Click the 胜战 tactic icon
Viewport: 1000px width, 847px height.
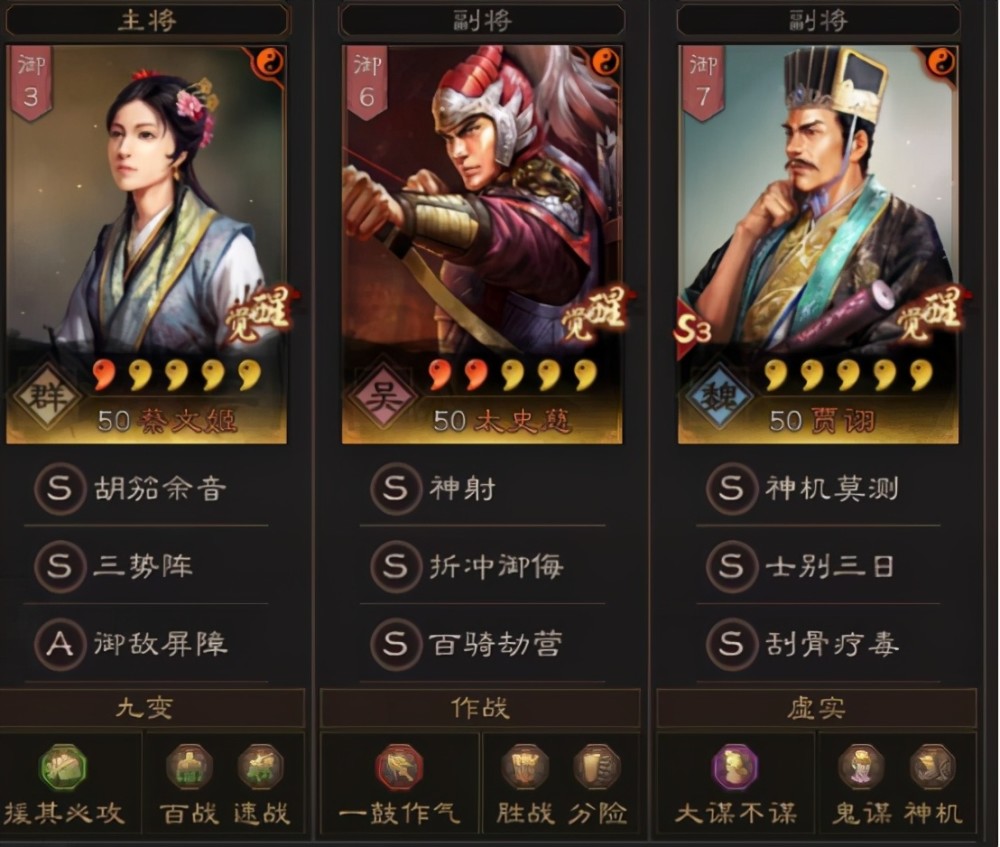point(525,767)
